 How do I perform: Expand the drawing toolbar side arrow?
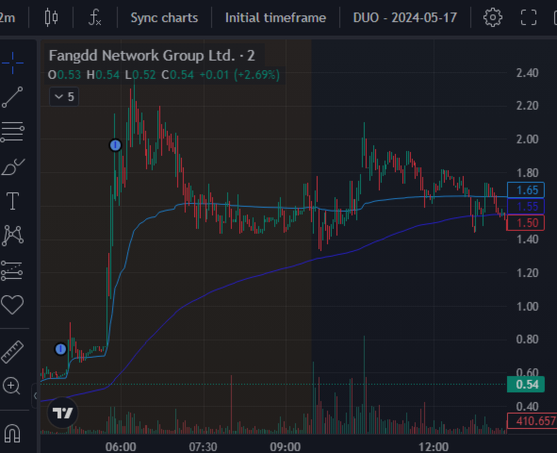[x=35, y=395]
